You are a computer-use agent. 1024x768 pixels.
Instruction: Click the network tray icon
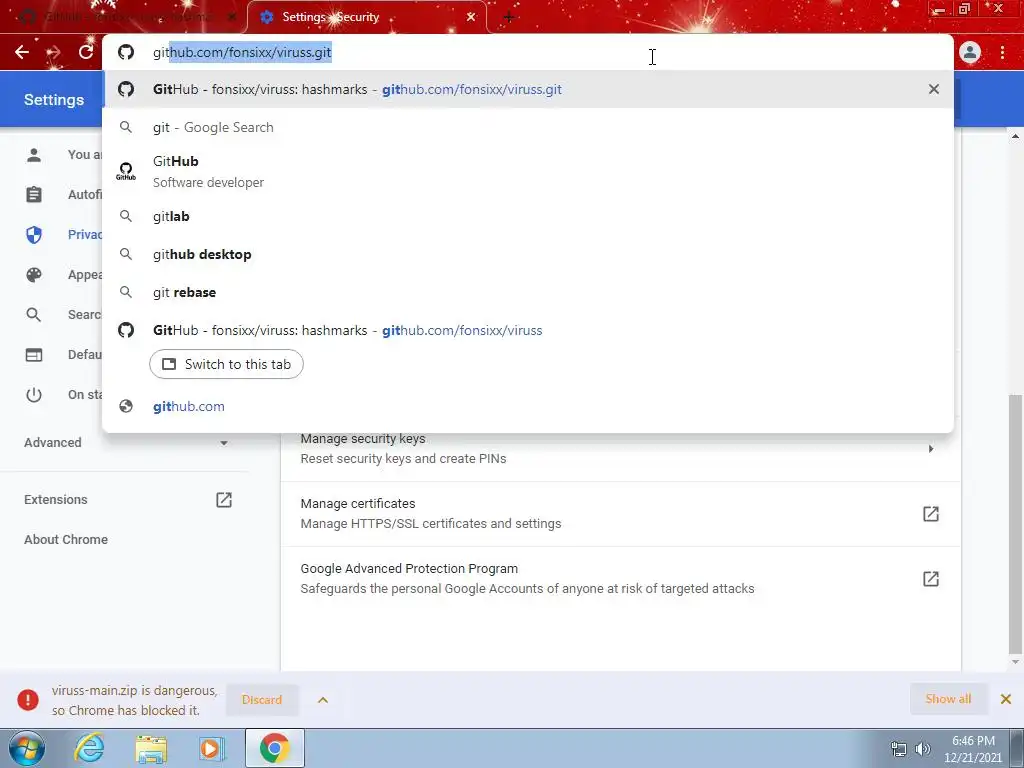899,749
